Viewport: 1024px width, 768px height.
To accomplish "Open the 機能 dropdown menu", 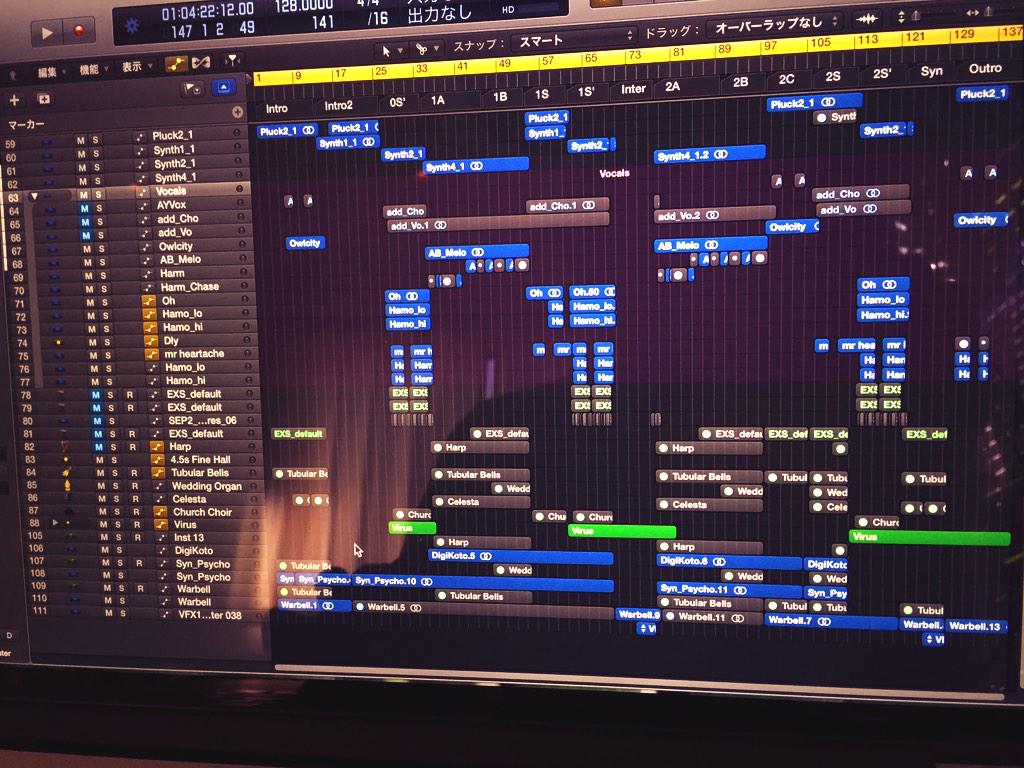I will pyautogui.click(x=93, y=69).
